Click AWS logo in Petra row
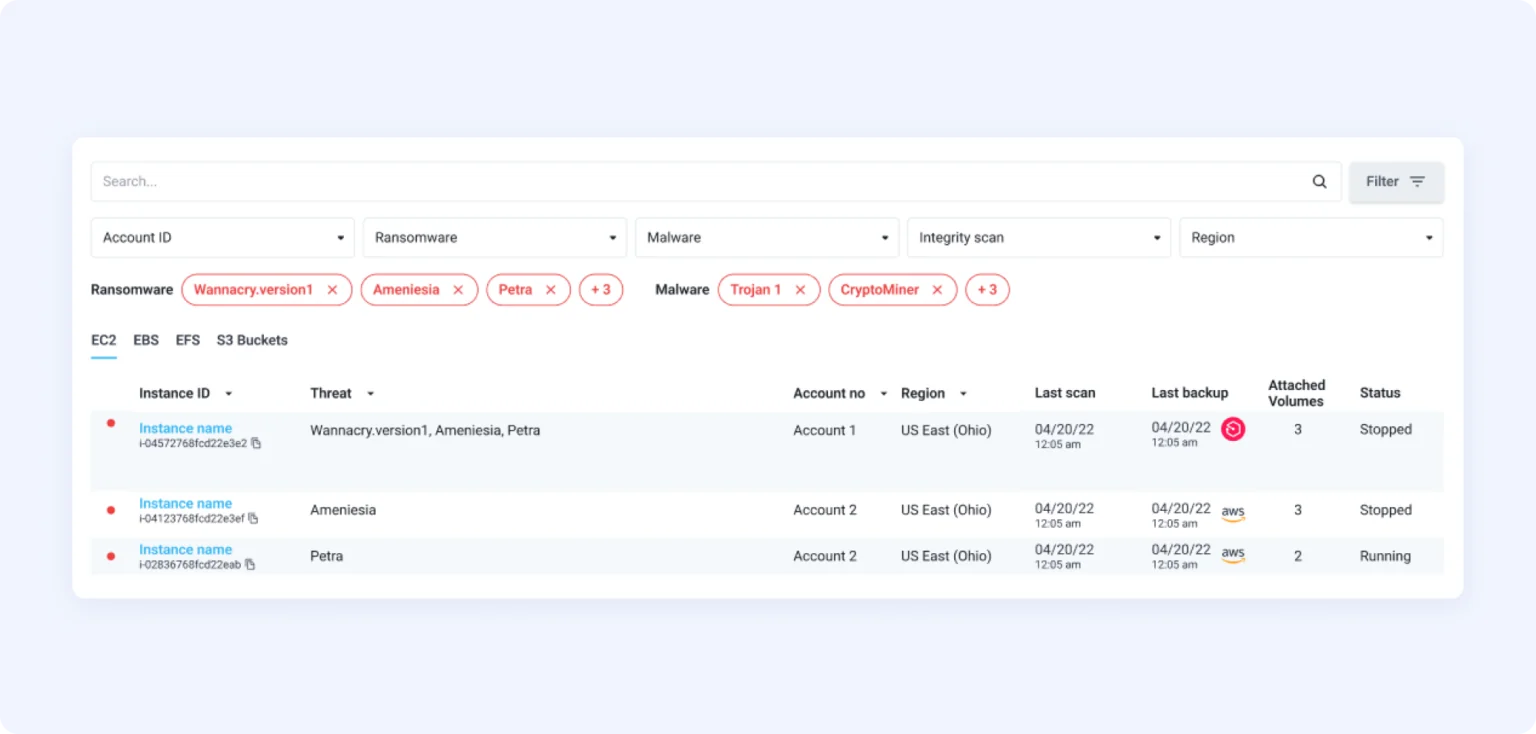Screen dimensions: 1536x734 tap(1233, 554)
